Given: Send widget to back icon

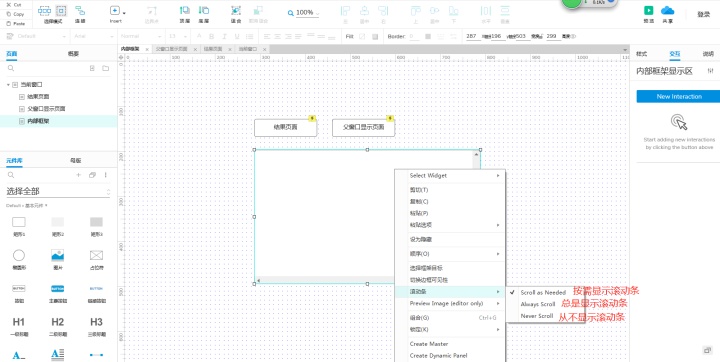Looking at the screenshot, I should tap(204, 11).
